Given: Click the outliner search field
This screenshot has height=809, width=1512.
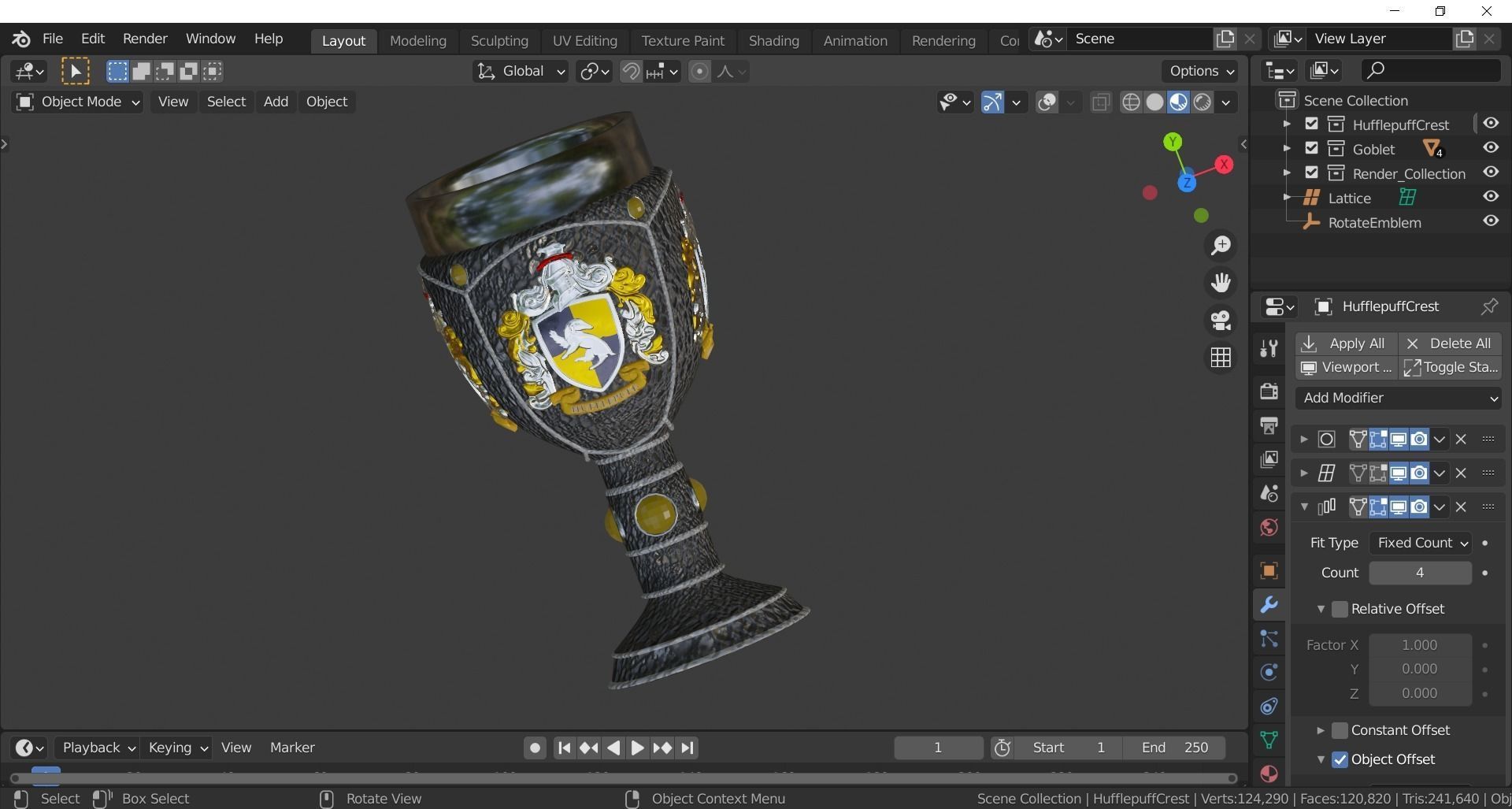Looking at the screenshot, I should click(1430, 71).
